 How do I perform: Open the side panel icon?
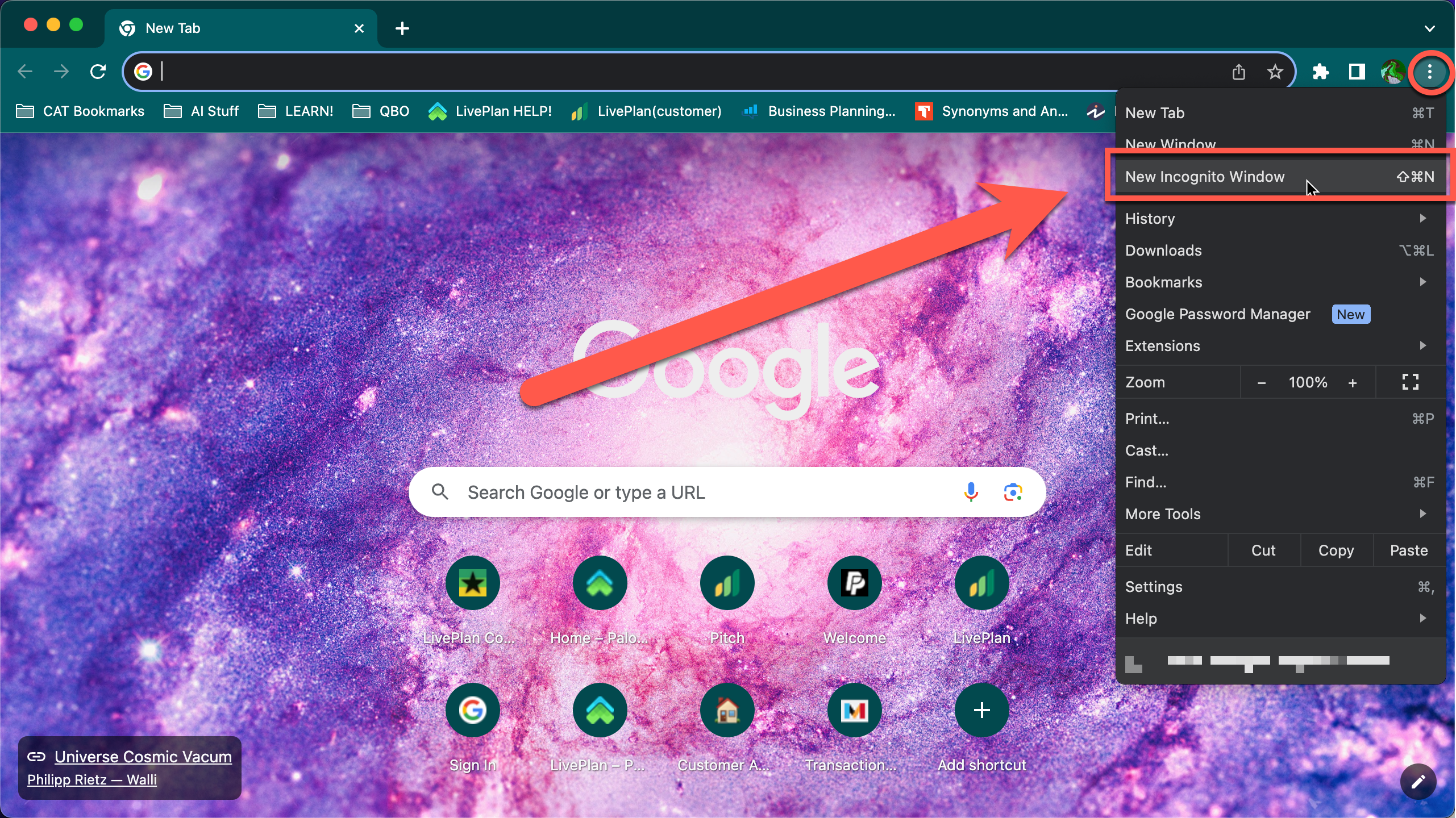[x=1357, y=72]
